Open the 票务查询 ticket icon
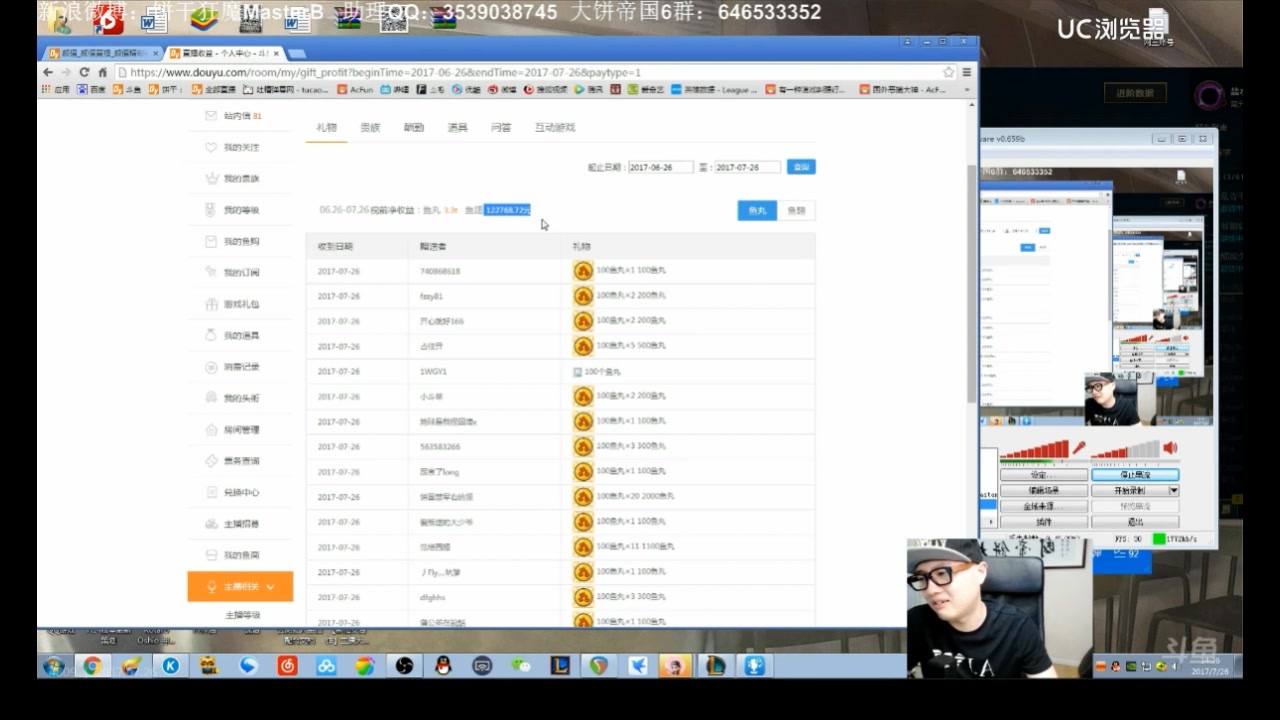The height and width of the screenshot is (720, 1280). coord(211,461)
